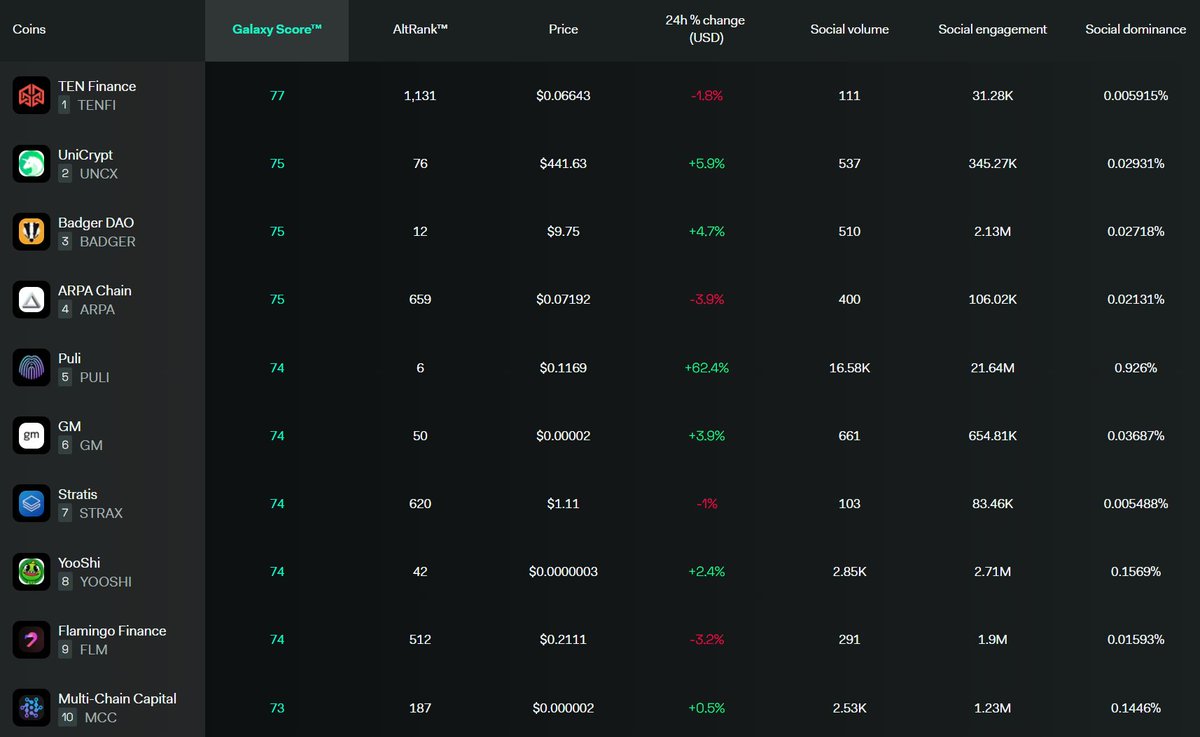The height and width of the screenshot is (737, 1200).
Task: Sort by 24h % change column
Action: 705,30
